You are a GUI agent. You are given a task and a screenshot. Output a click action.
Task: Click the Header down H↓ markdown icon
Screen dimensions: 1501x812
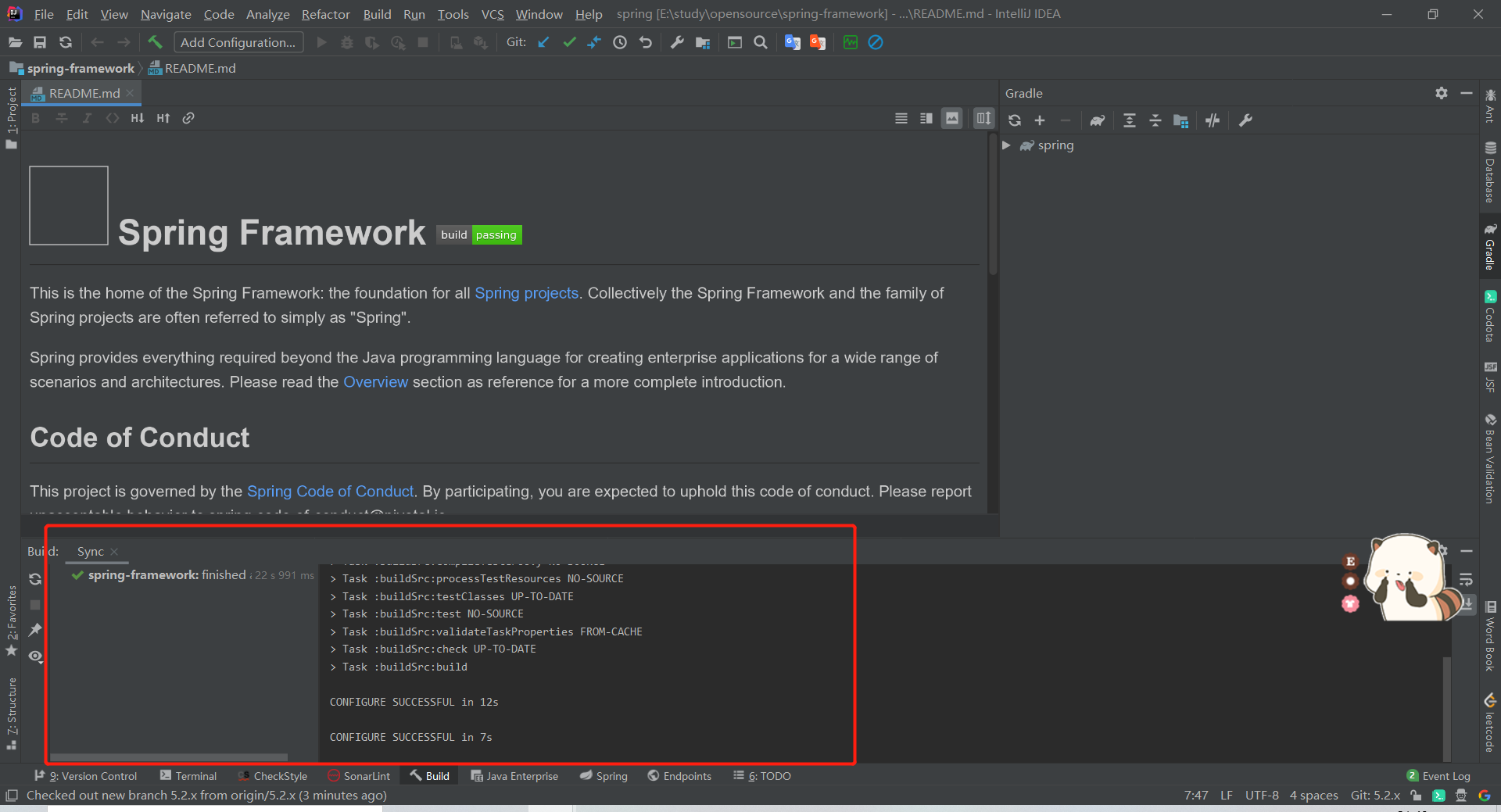click(x=138, y=118)
